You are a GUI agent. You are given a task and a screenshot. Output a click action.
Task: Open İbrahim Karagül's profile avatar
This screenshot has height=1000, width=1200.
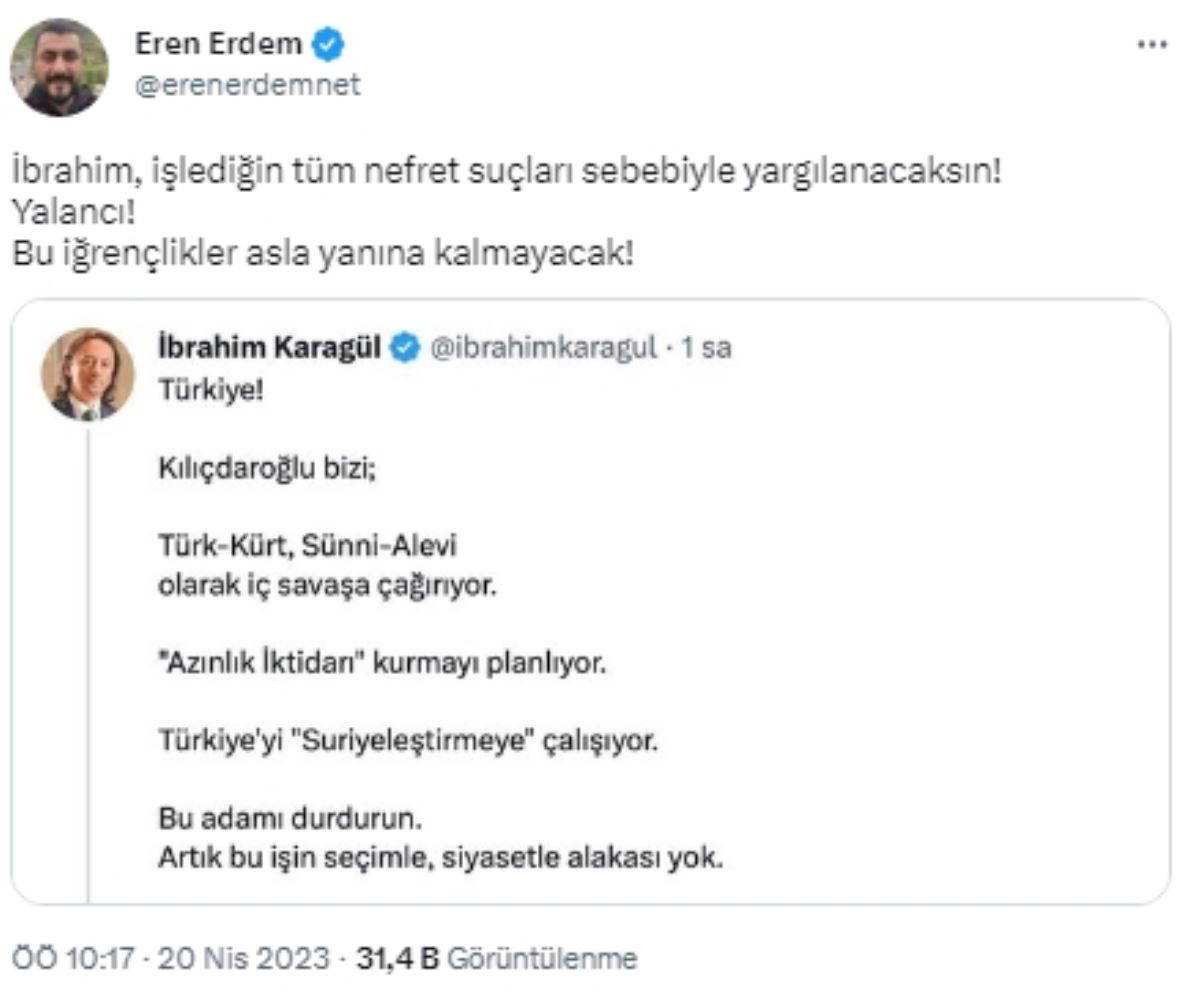pyautogui.click(x=87, y=374)
